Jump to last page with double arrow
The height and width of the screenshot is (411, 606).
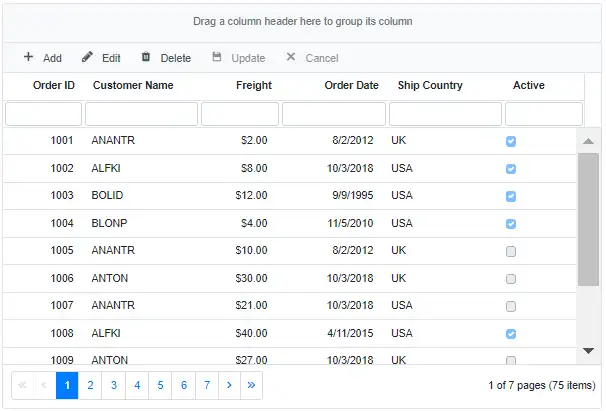point(252,385)
